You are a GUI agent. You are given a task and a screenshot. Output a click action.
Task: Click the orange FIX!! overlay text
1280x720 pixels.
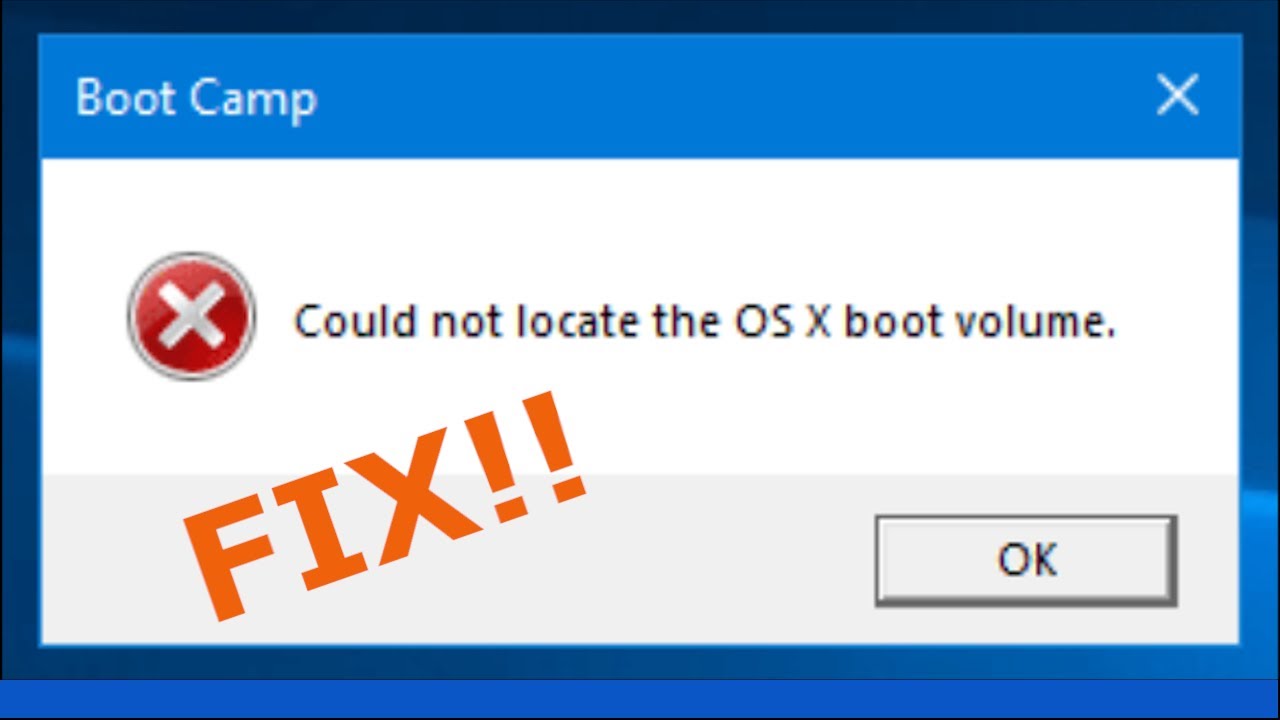385,503
